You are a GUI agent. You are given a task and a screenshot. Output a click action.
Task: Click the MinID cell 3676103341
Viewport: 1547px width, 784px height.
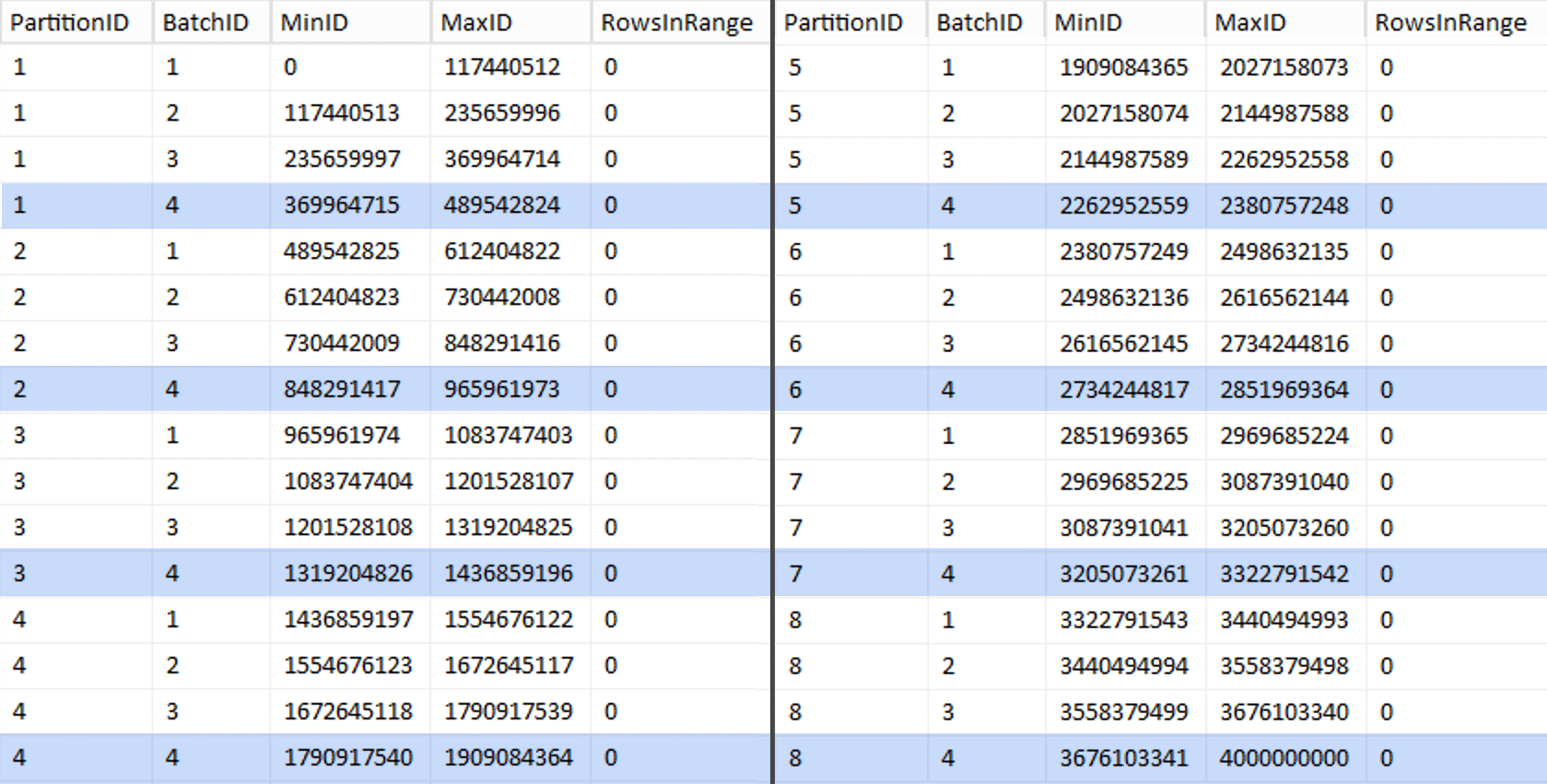tap(1125, 758)
